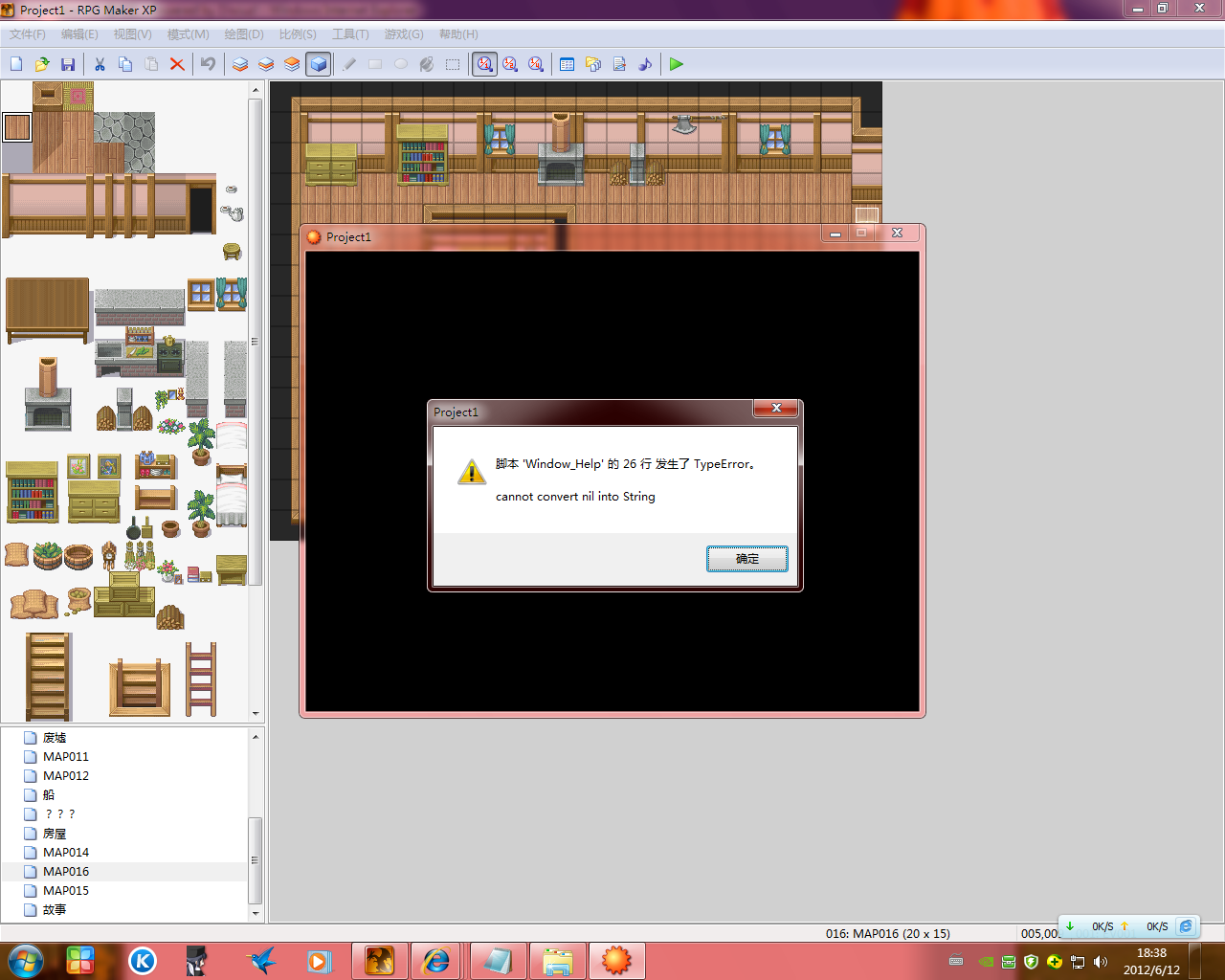The width and height of the screenshot is (1225, 980).
Task: Open the Materialbase resource manager icon
Action: 593,64
